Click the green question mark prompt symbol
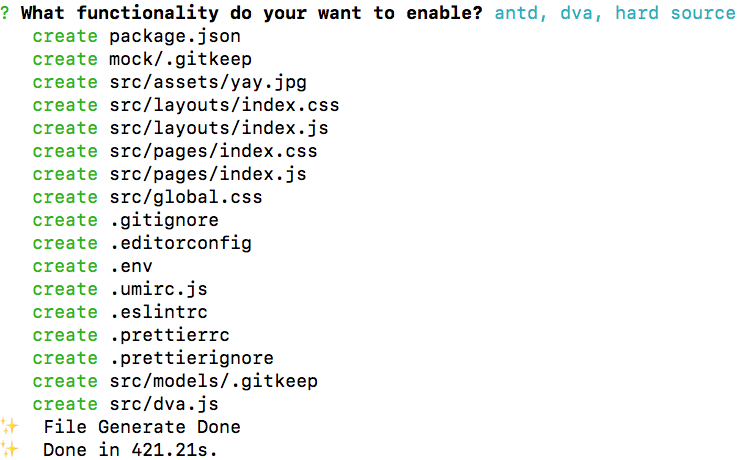The height and width of the screenshot is (460, 747). point(5,13)
